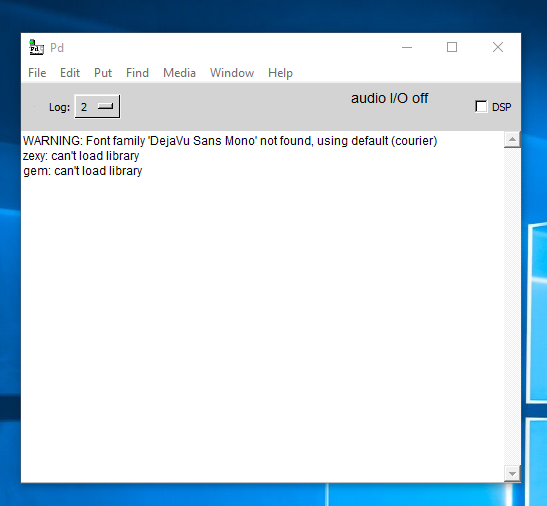Screen dimensions: 547x506
Task: Open the File menu
Action: pos(37,73)
